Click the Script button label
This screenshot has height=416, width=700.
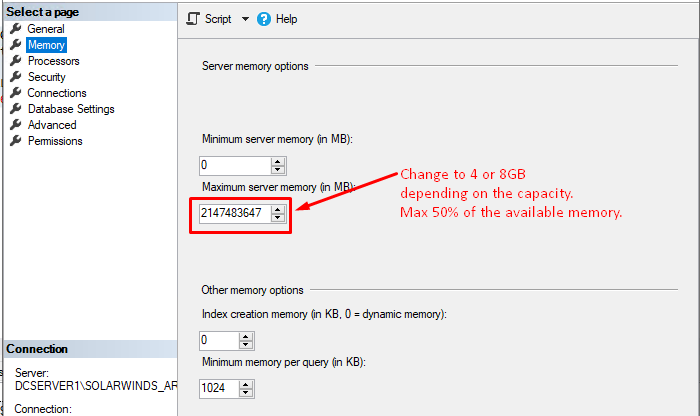(218, 19)
